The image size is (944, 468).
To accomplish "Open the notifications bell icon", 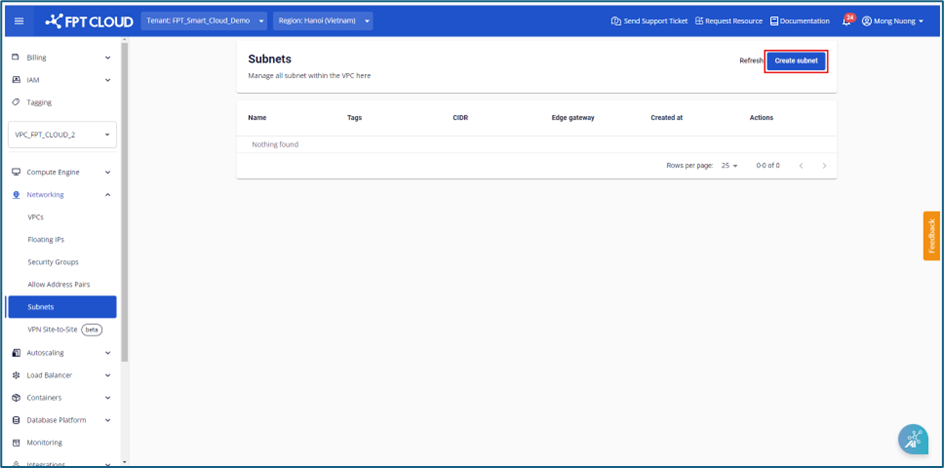I will tap(846, 21).
